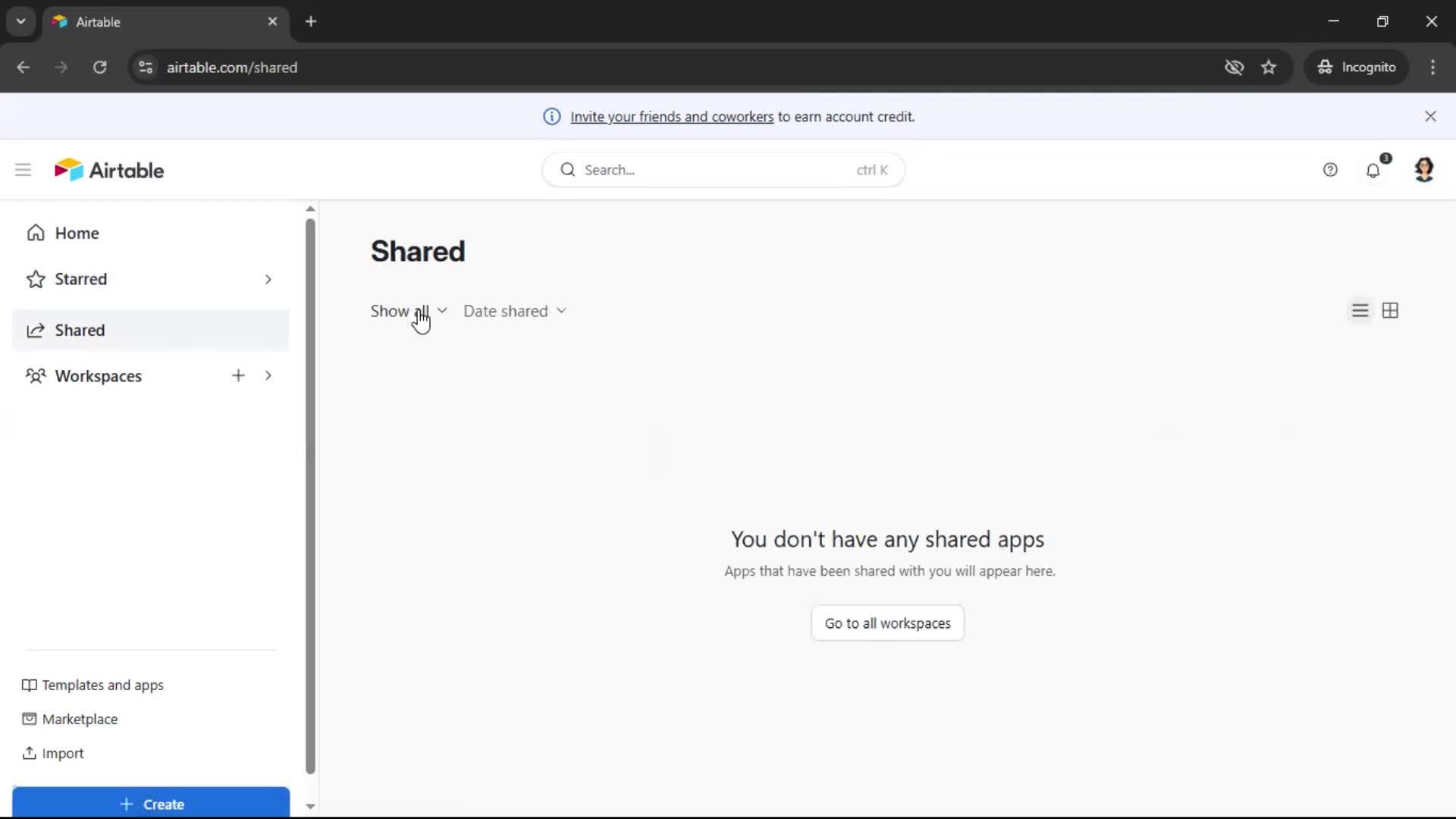Screen dimensions: 1456x819
Task: Select the Airtable browser tab
Action: pos(165,21)
